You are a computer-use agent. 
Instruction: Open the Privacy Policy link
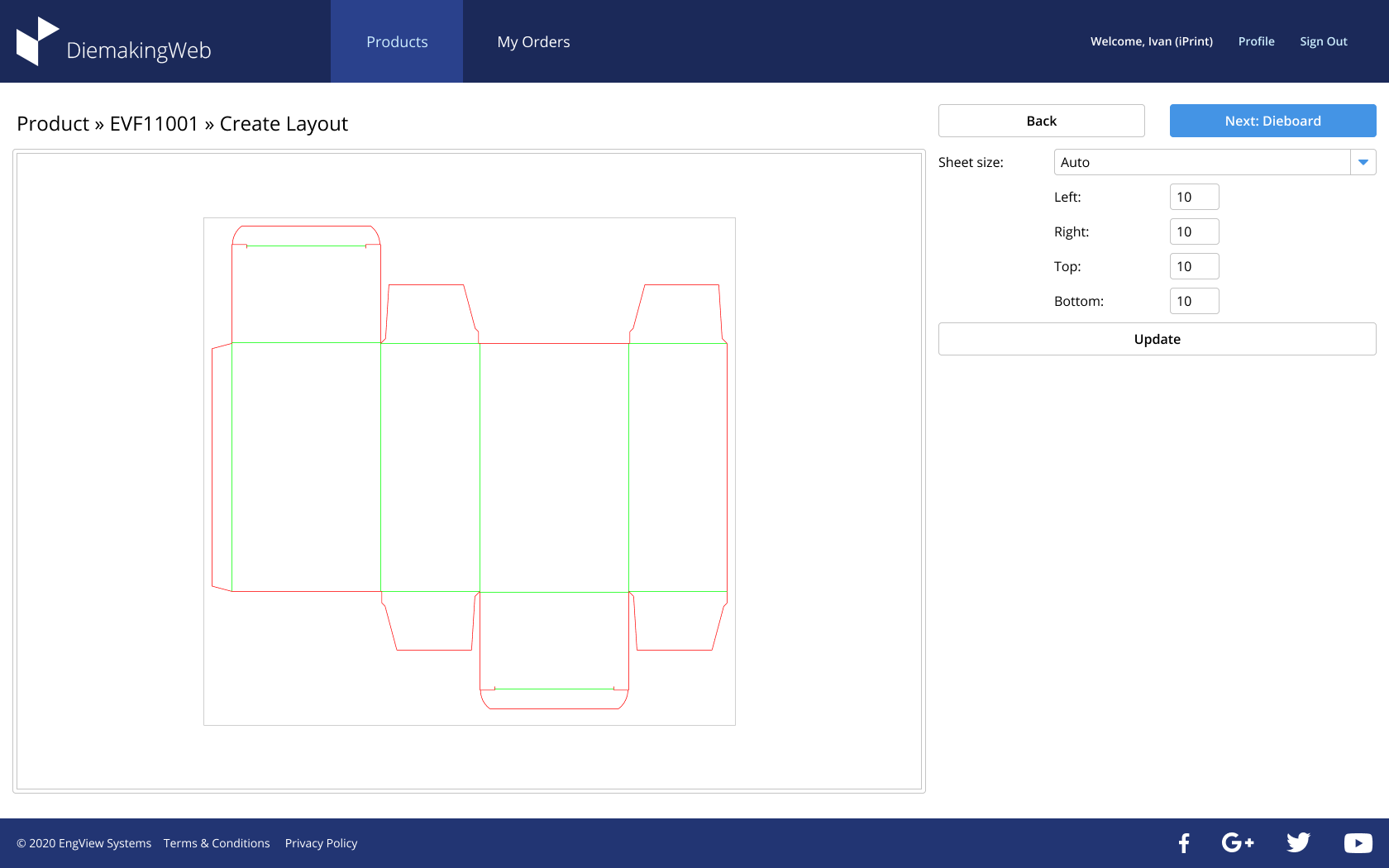point(321,843)
